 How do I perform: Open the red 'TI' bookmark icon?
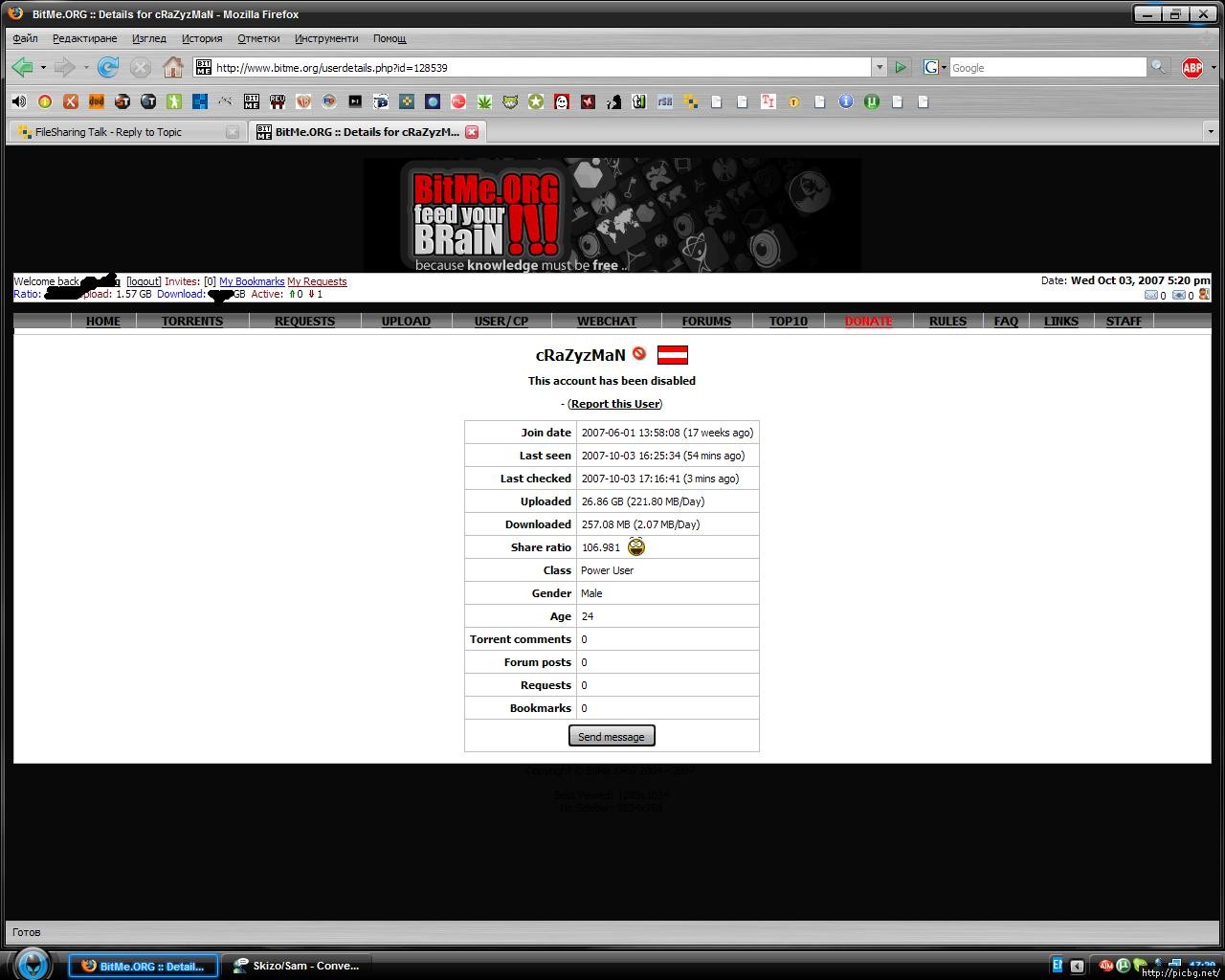[768, 101]
